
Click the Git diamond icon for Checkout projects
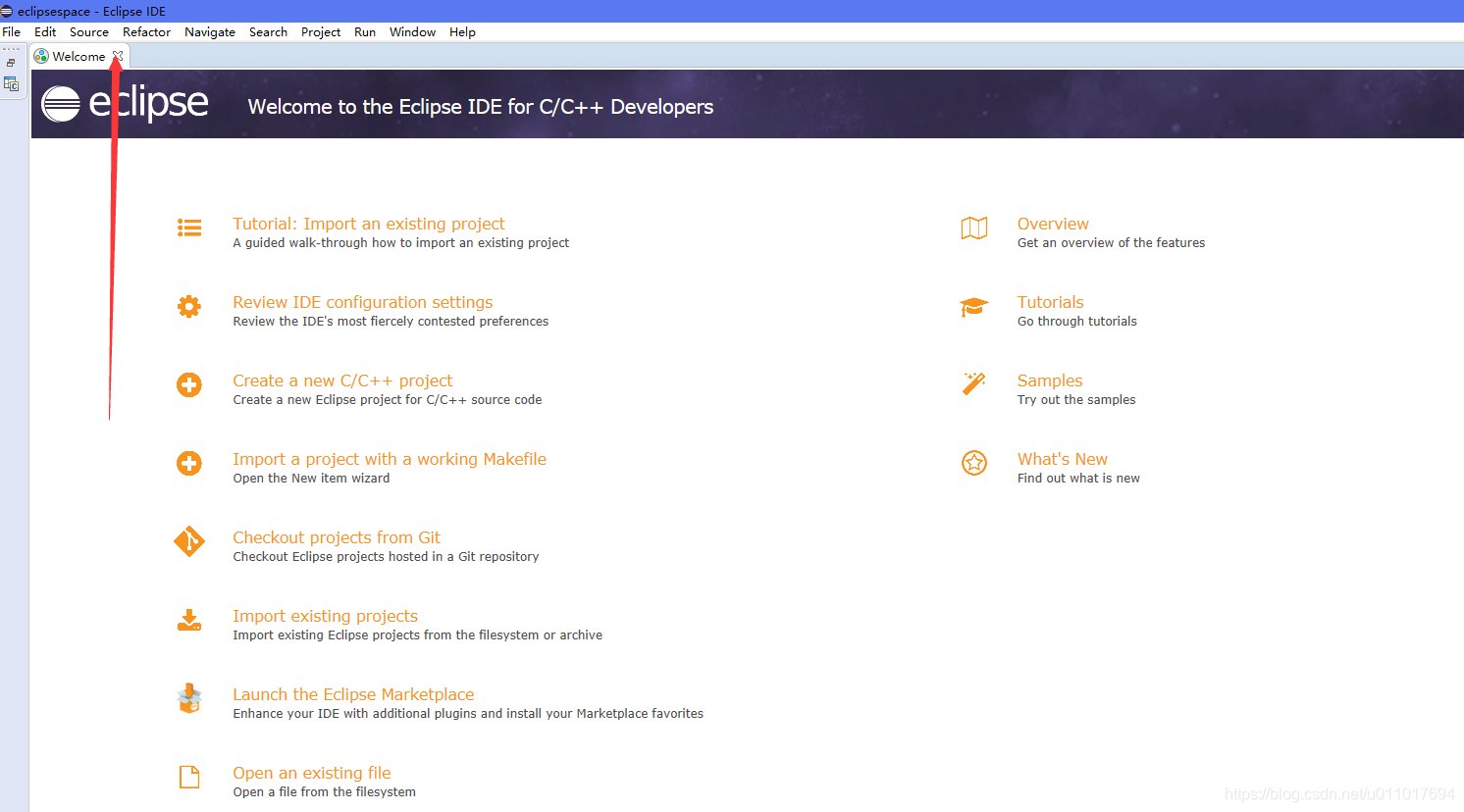pos(189,541)
